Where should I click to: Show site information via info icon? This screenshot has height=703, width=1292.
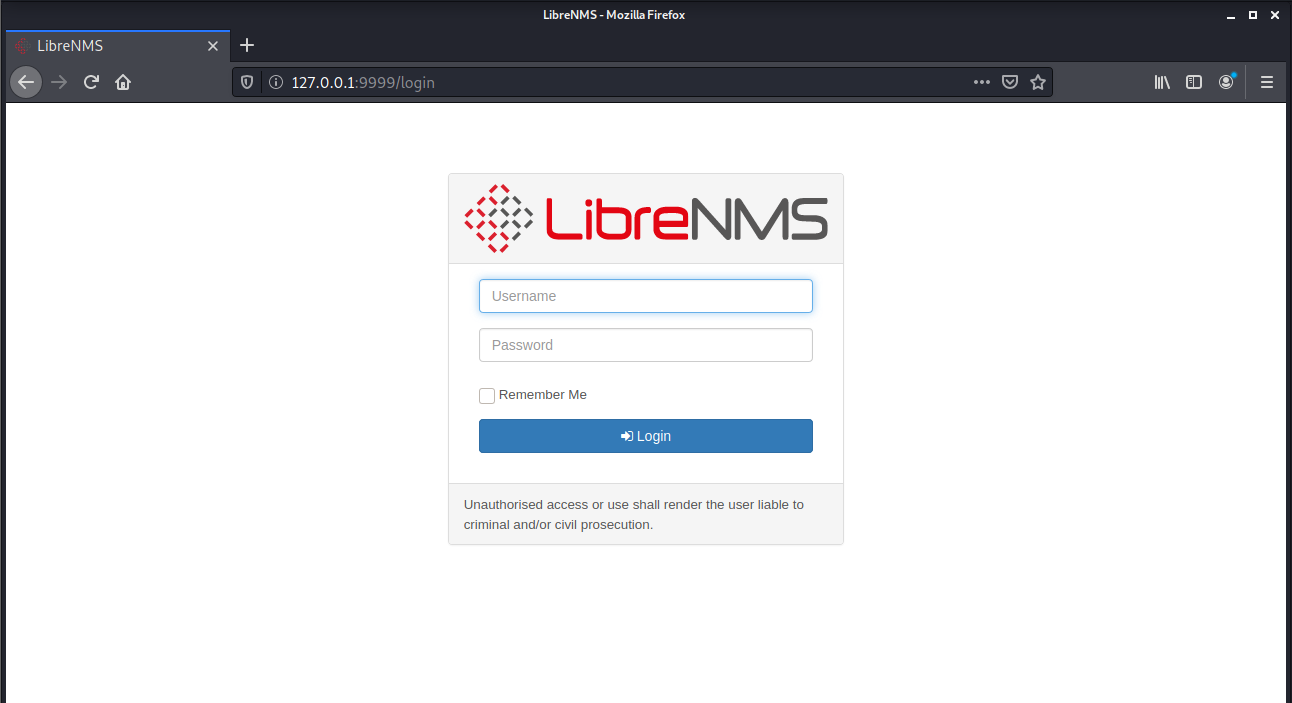pyautogui.click(x=276, y=82)
